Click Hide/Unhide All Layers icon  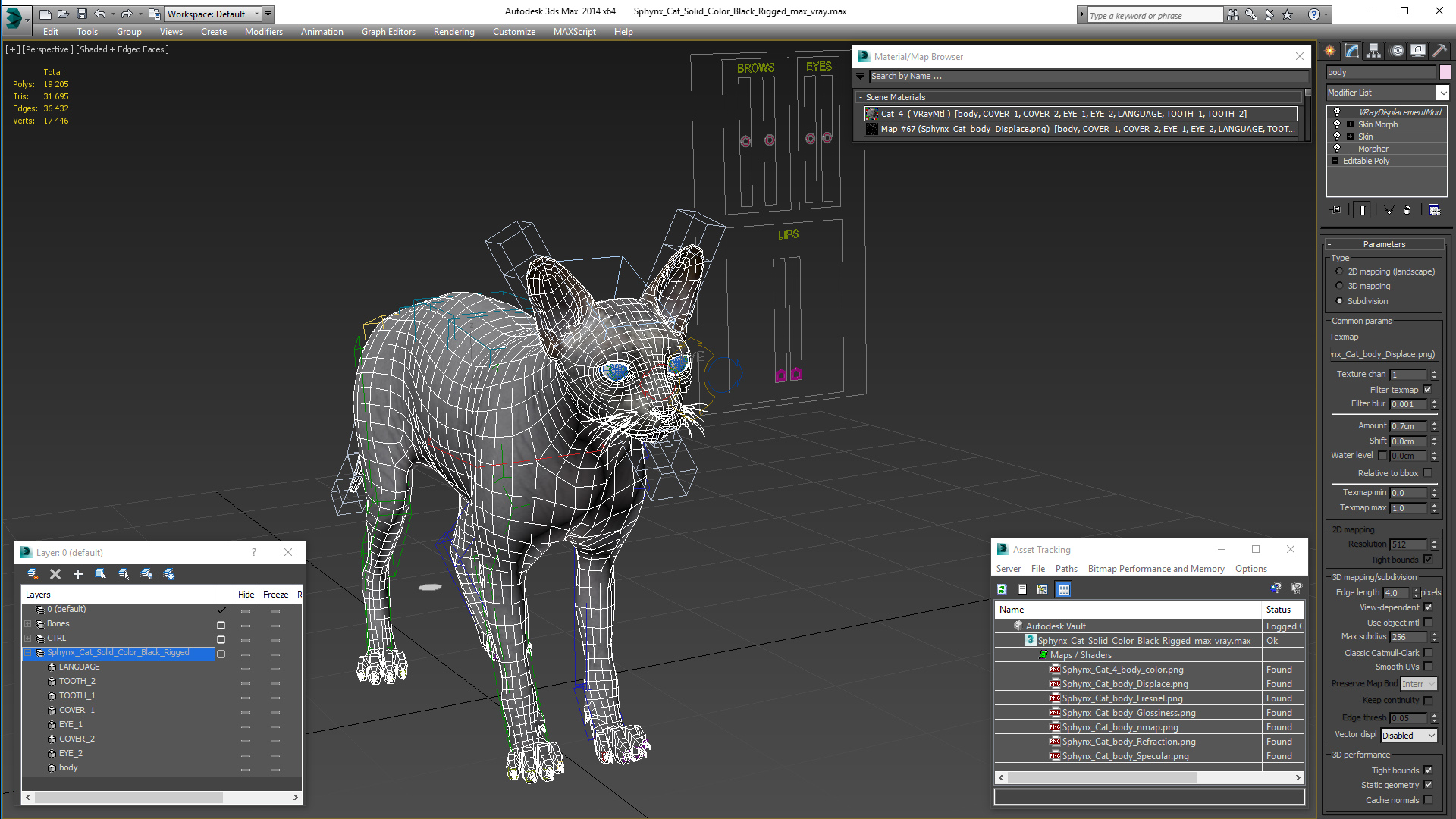tap(147, 574)
